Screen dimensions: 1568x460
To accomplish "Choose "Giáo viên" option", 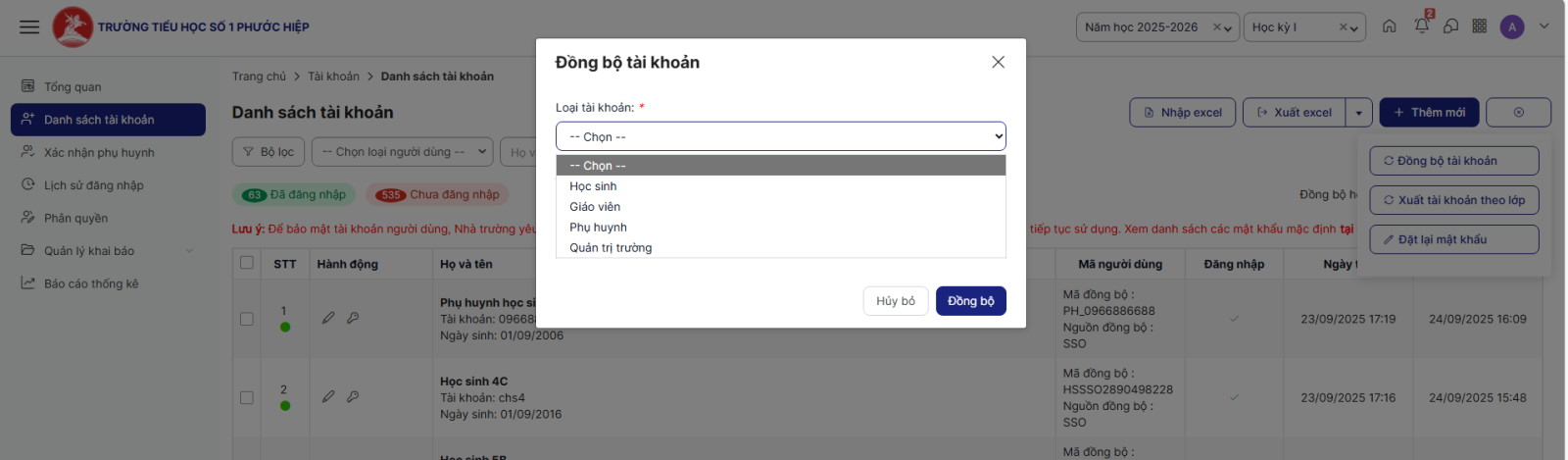I will (595, 207).
